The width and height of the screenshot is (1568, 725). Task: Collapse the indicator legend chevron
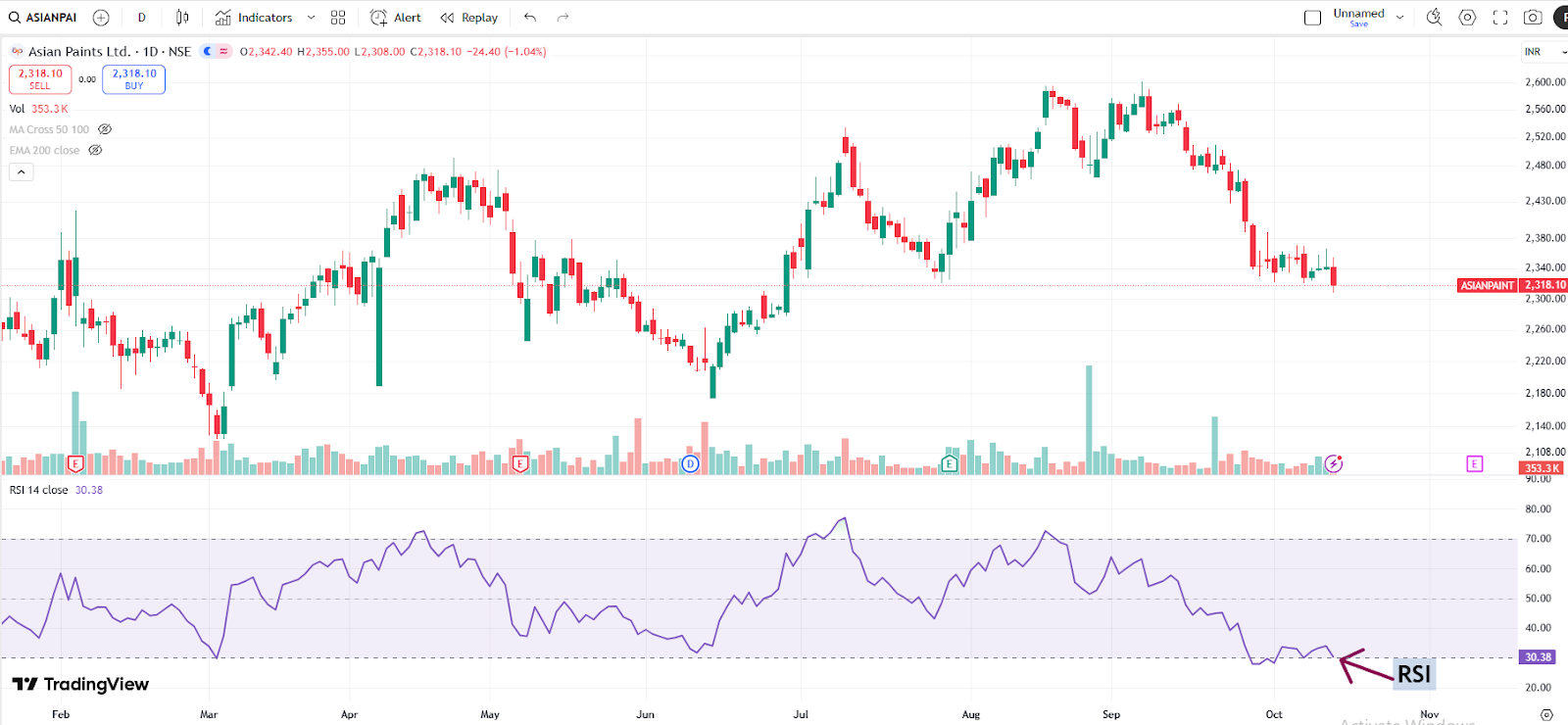(x=22, y=172)
